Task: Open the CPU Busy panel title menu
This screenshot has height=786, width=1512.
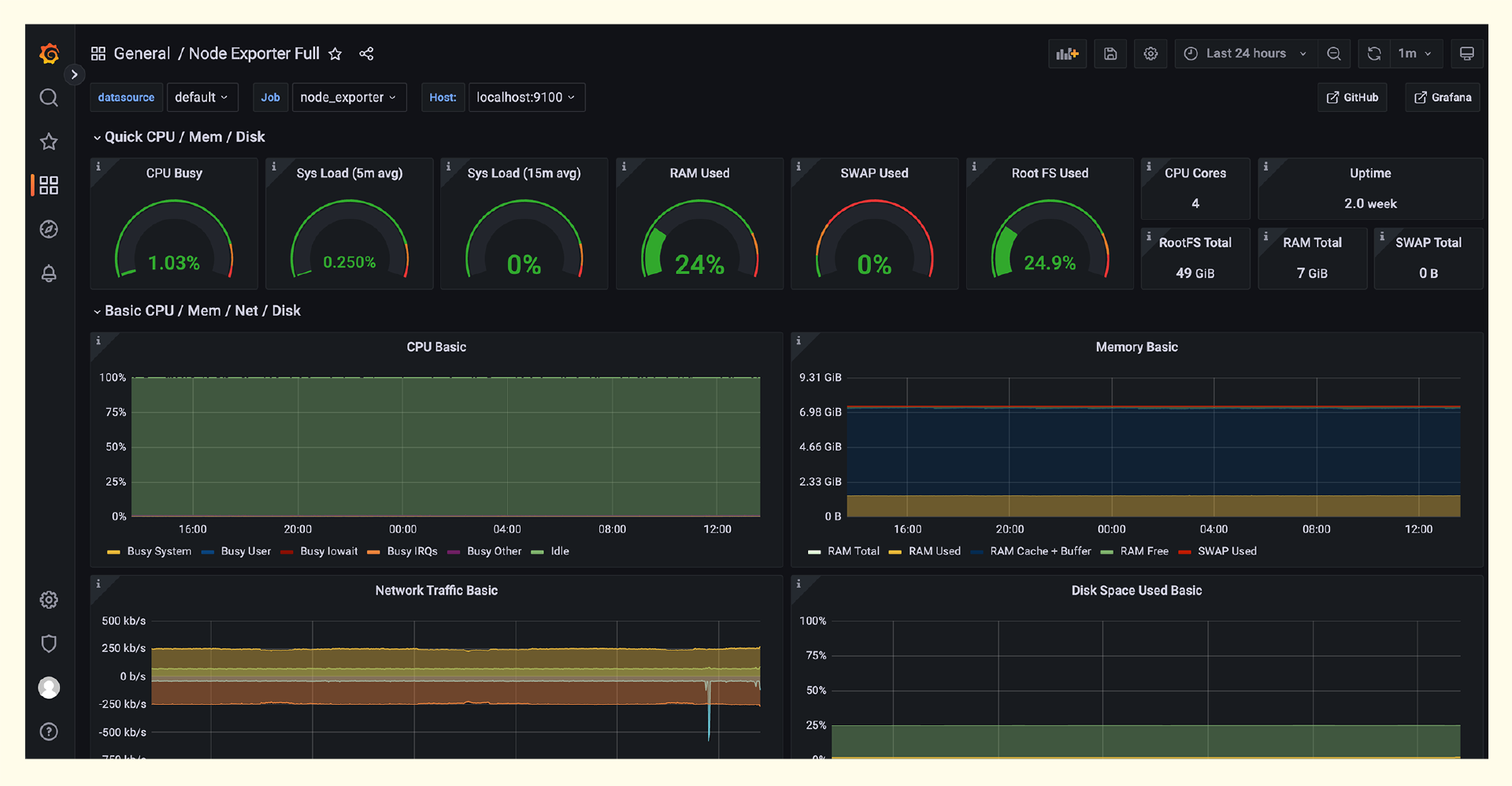Action: pyautogui.click(x=174, y=173)
